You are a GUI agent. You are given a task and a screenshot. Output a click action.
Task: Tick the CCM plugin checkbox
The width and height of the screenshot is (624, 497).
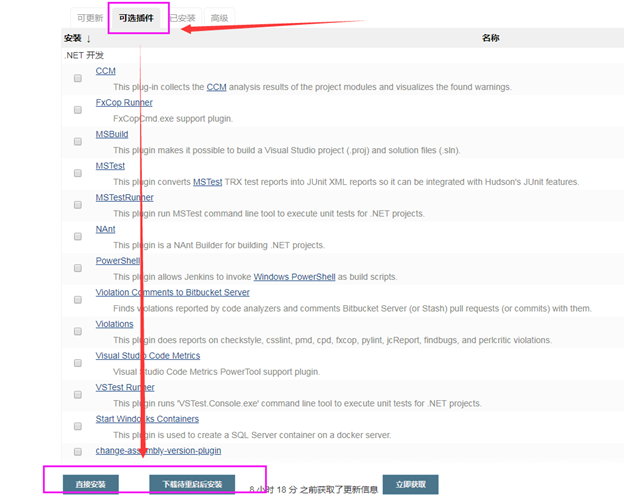click(x=78, y=78)
